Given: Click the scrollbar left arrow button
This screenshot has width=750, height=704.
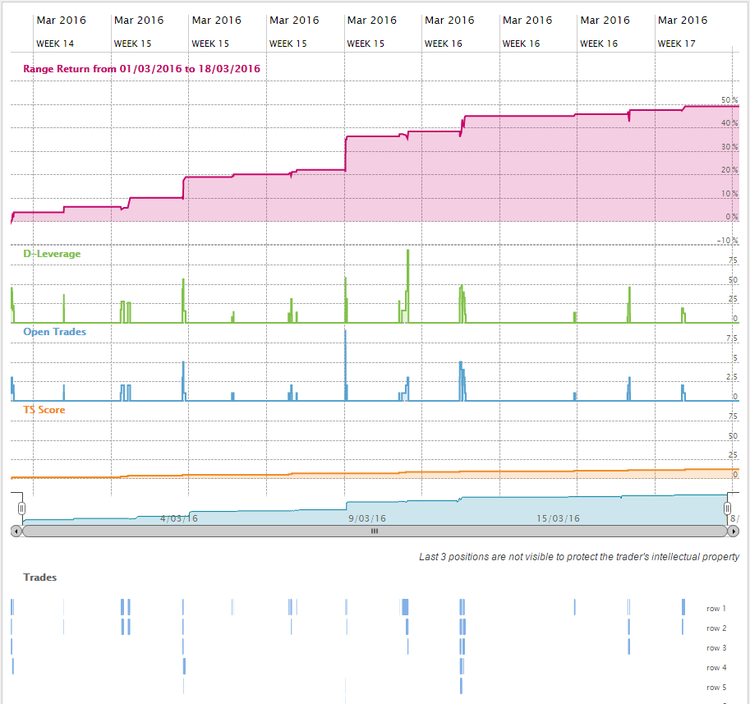Looking at the screenshot, I should (15, 531).
